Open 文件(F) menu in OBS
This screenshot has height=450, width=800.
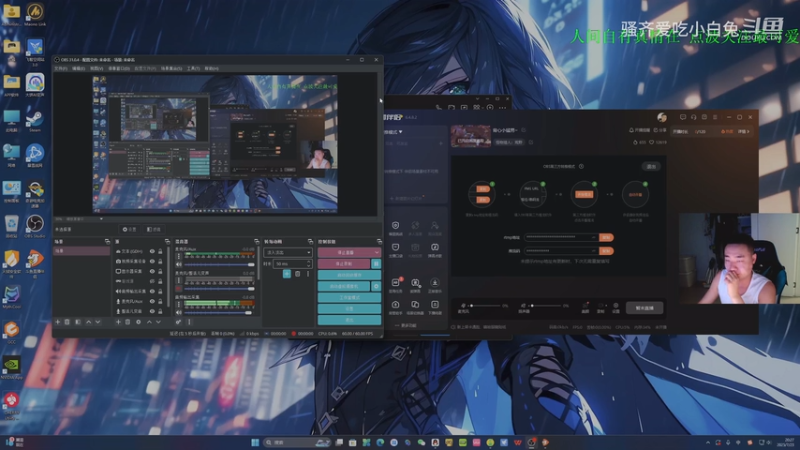pyautogui.click(x=61, y=68)
